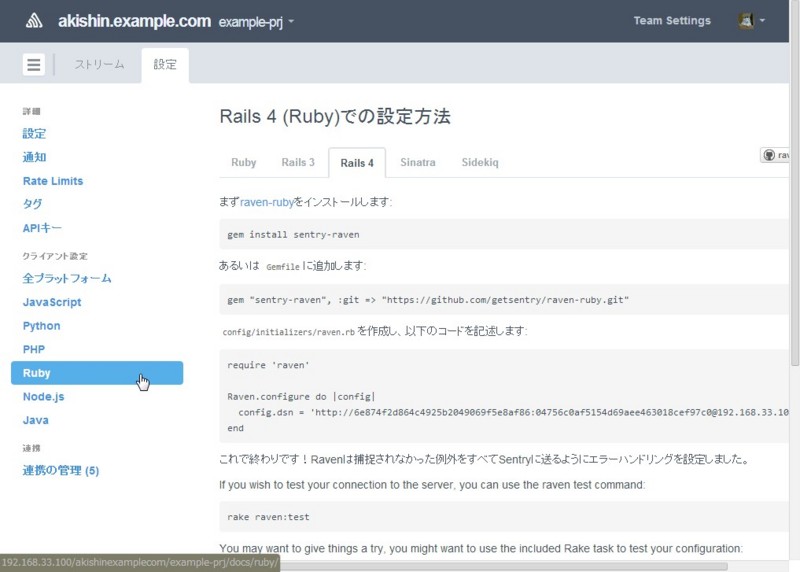Open the hamburger menu button
The height and width of the screenshot is (572, 800).
point(34,65)
